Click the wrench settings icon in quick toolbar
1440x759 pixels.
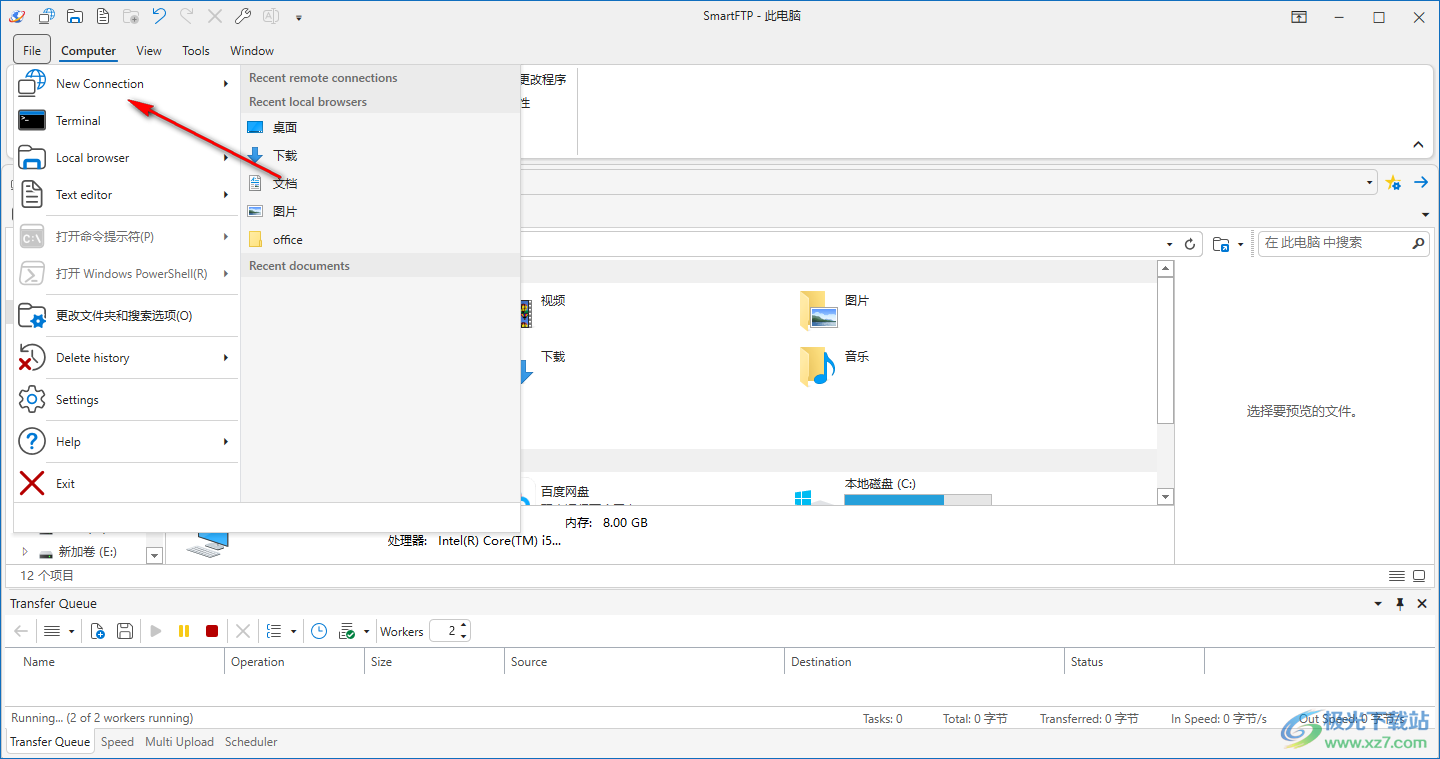(243, 16)
